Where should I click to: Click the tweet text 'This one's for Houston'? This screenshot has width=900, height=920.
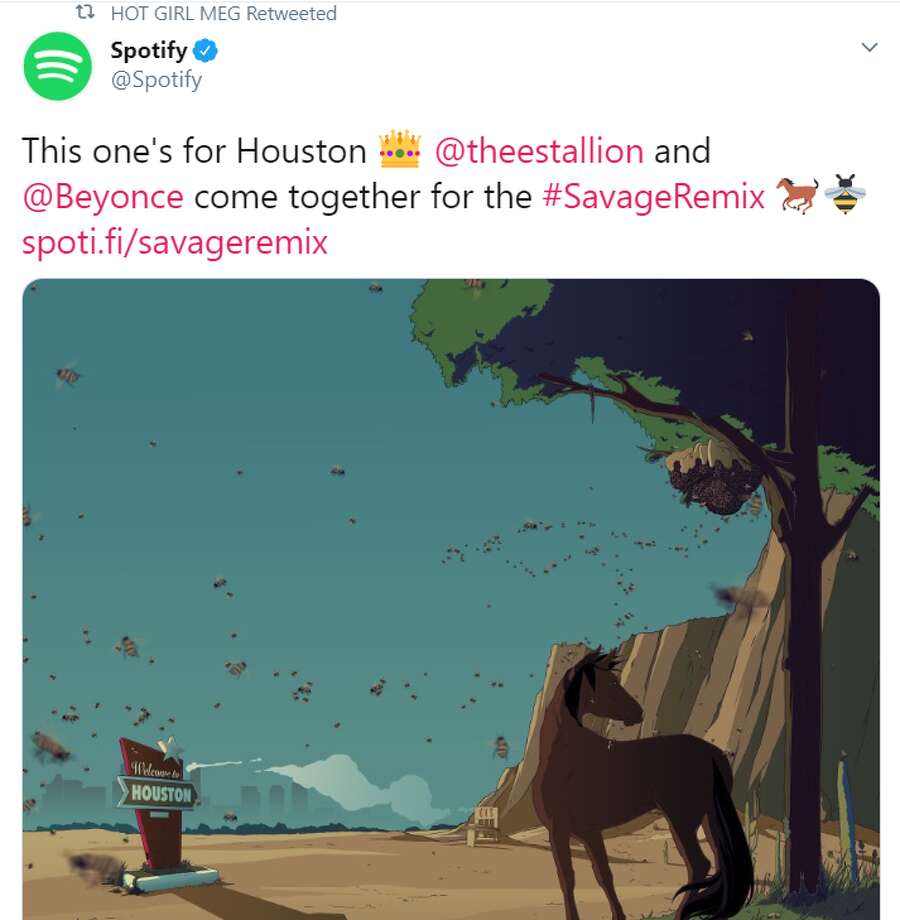194,151
